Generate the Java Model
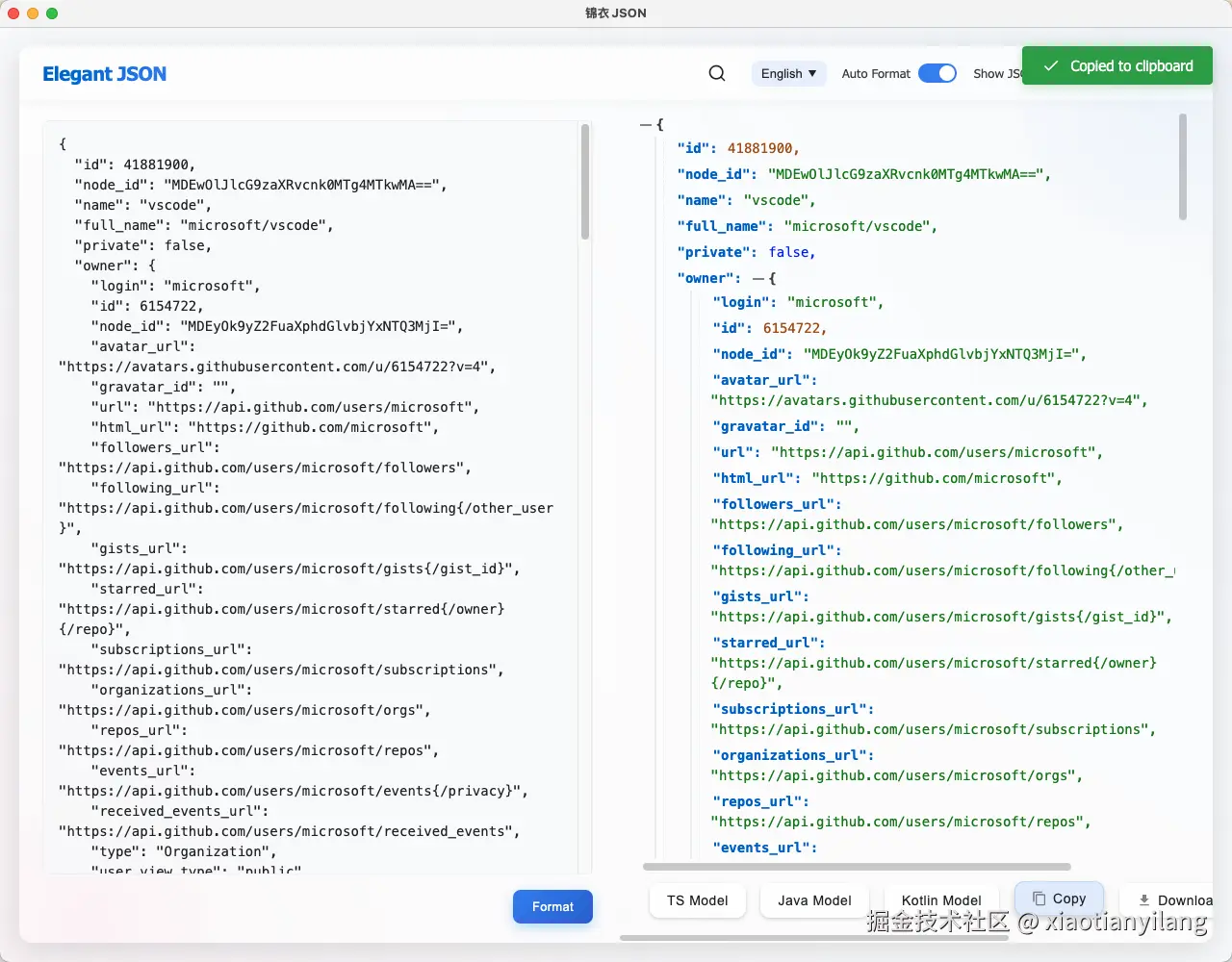 [814, 900]
